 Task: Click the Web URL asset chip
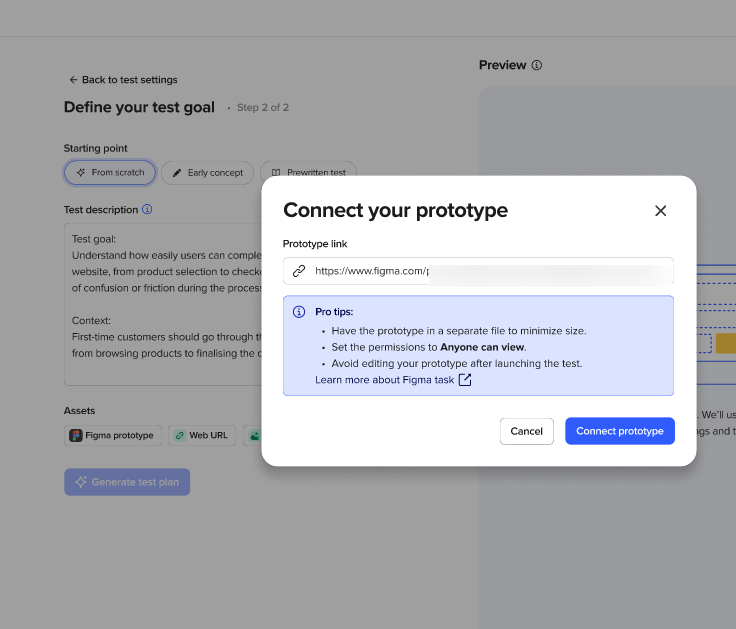pos(201,435)
